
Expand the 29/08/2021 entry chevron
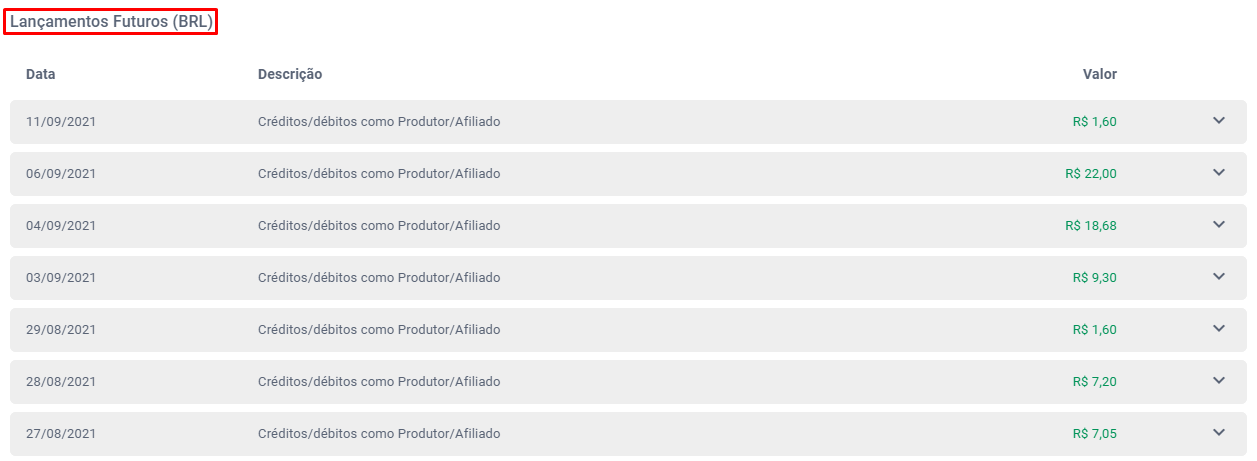(x=1218, y=329)
